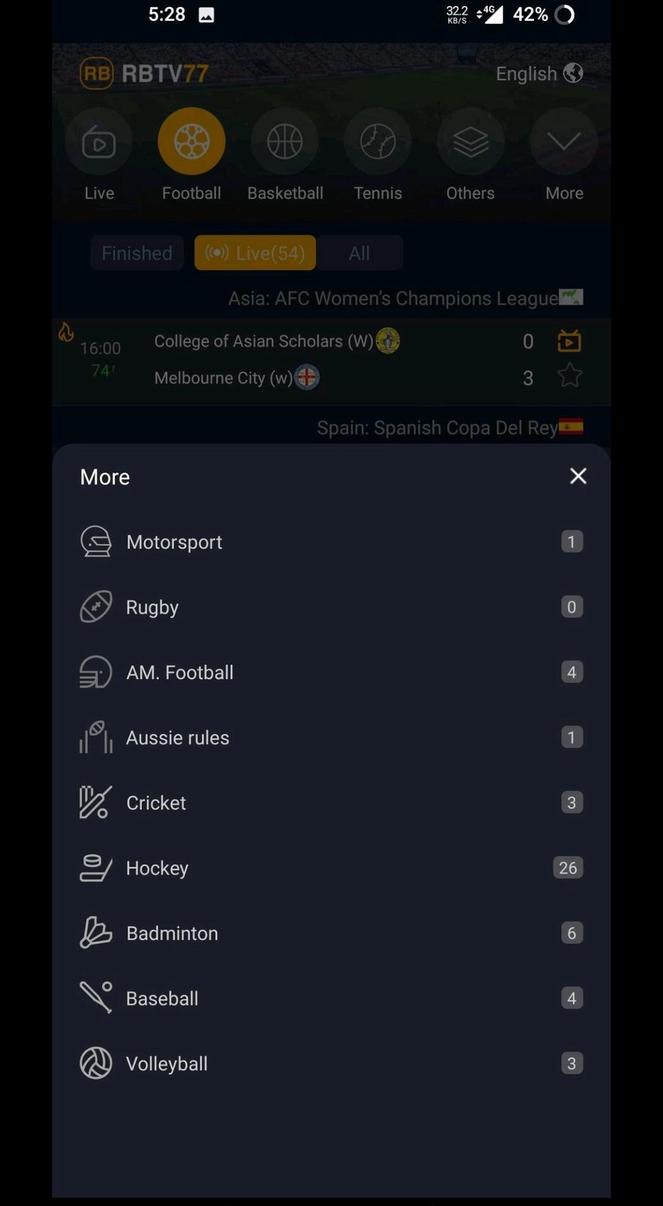The width and height of the screenshot is (663, 1206).
Task: Click the TV stream icon for the match
Action: [569, 340]
